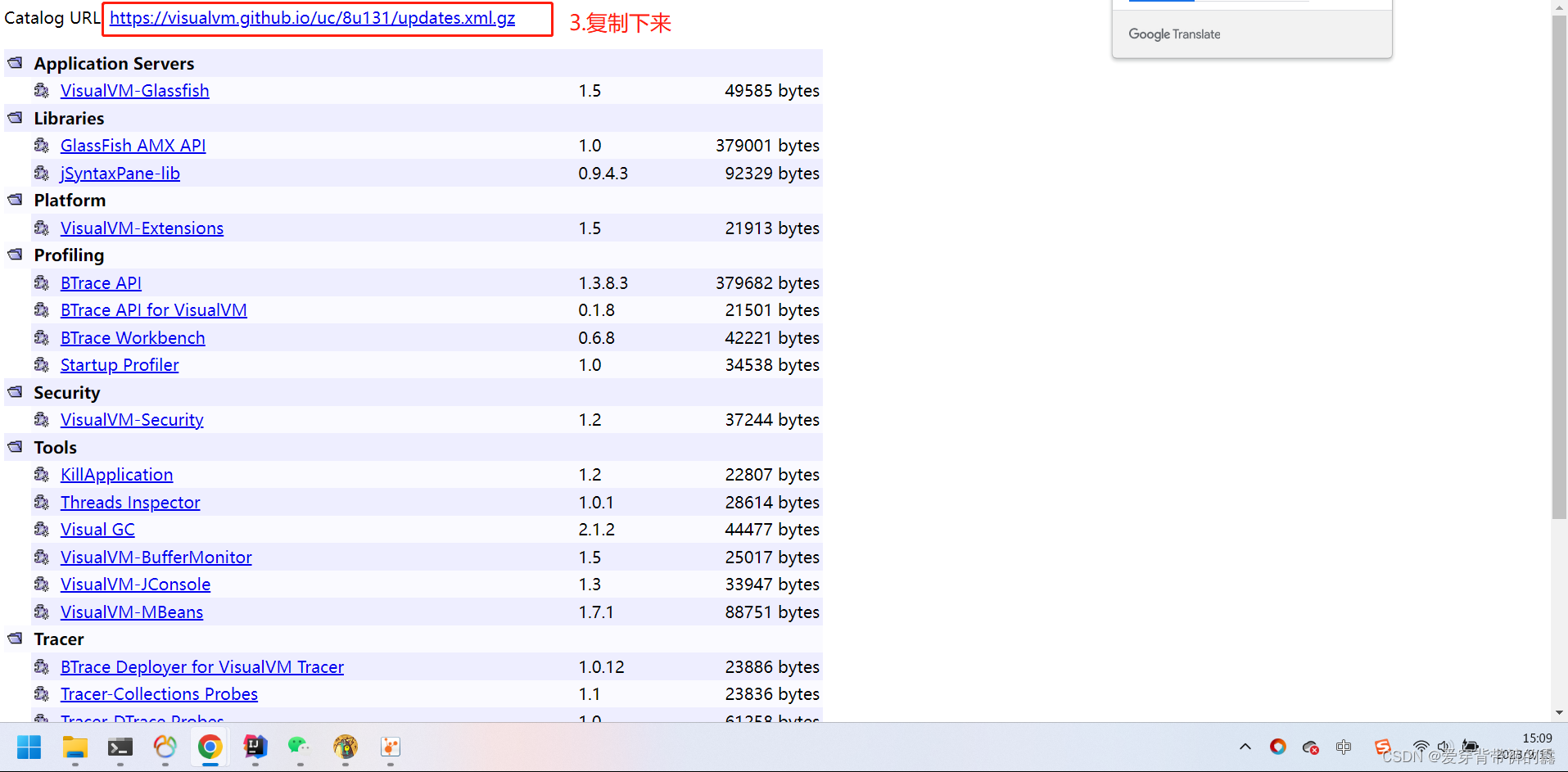Click the Platform category folder icon

15,199
